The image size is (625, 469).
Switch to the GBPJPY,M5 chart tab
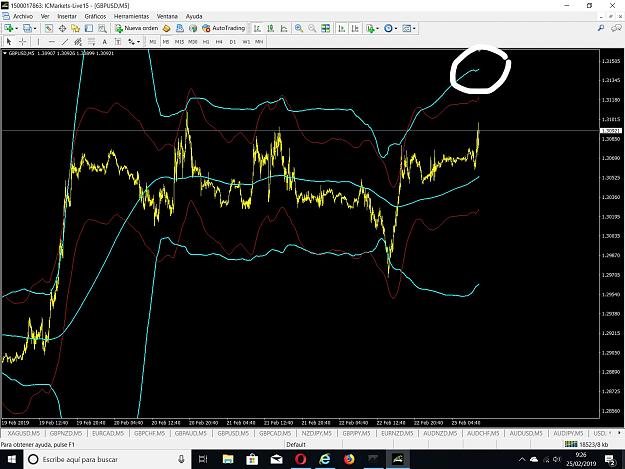click(x=356, y=433)
